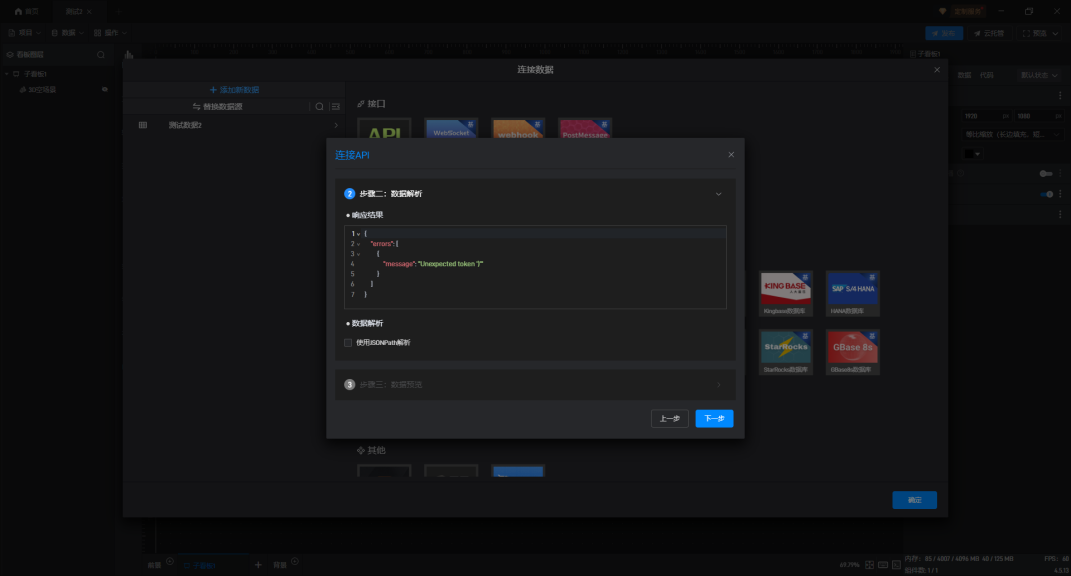Choose the PostMessage connector tile
This screenshot has width=1071, height=576.
(x=585, y=129)
